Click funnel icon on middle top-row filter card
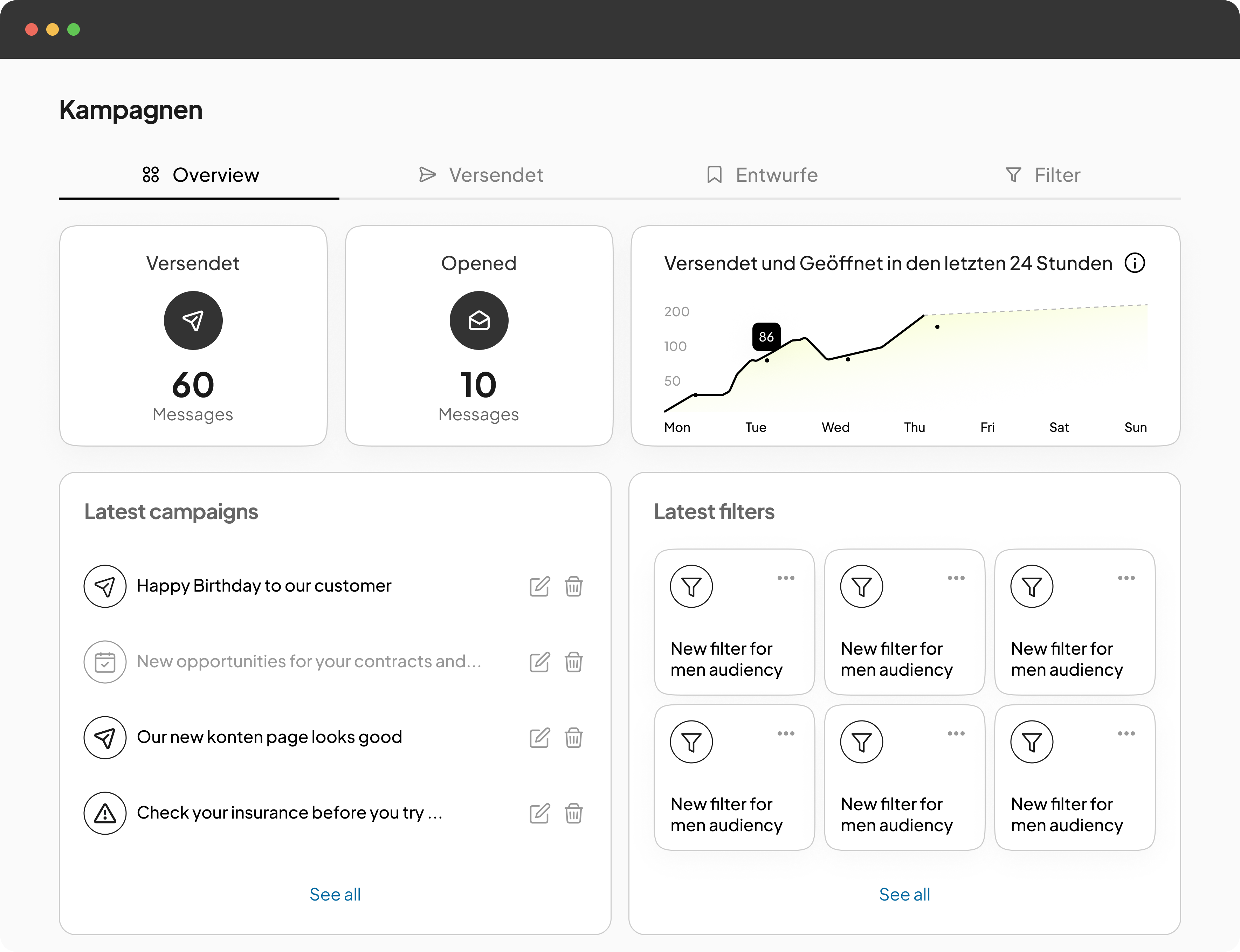The image size is (1240, 952). point(861,586)
